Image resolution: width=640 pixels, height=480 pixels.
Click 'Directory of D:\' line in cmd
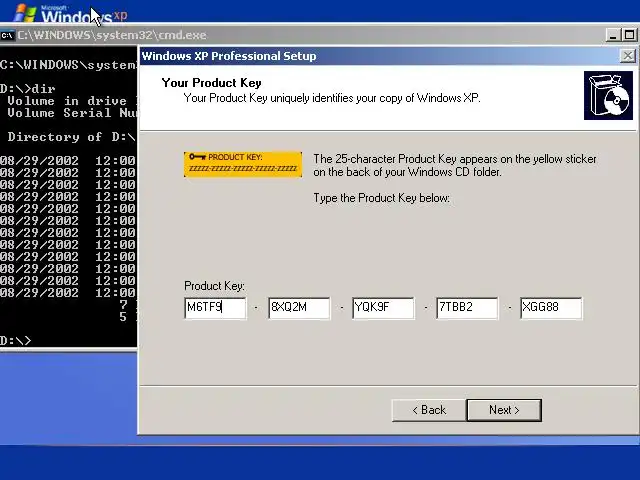click(71, 137)
